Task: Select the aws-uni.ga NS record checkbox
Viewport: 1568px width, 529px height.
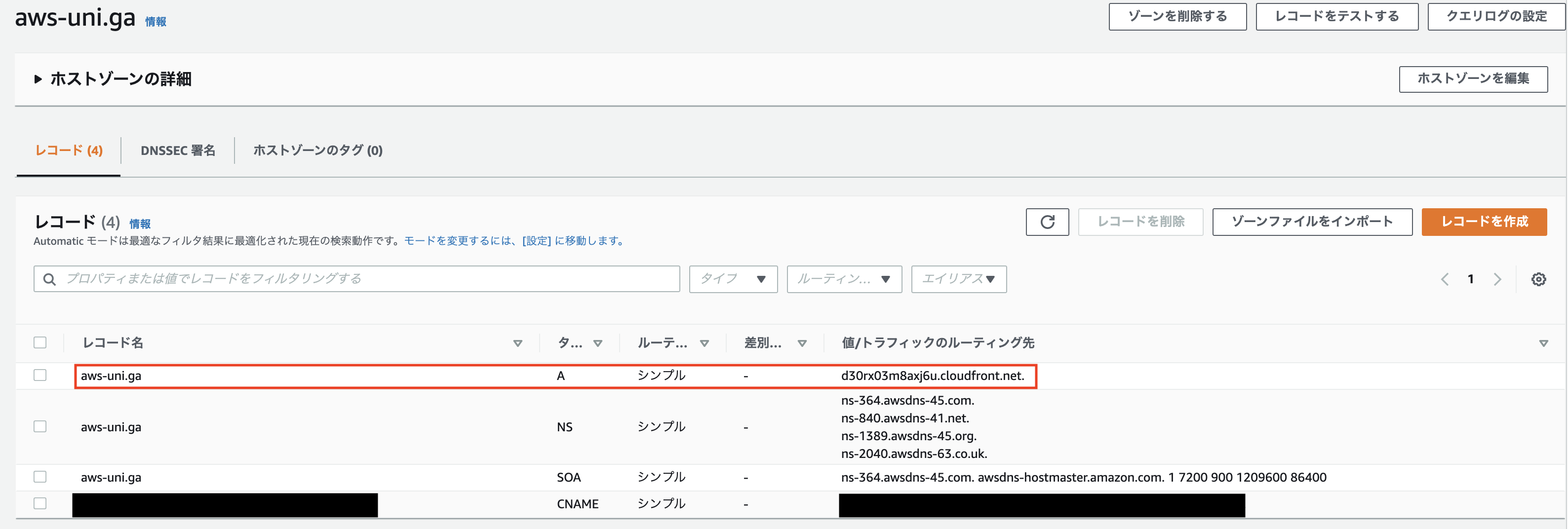Action: (x=40, y=426)
